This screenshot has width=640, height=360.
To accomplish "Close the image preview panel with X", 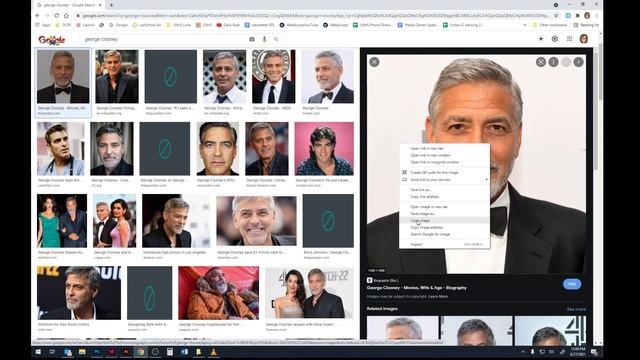I will [374, 62].
